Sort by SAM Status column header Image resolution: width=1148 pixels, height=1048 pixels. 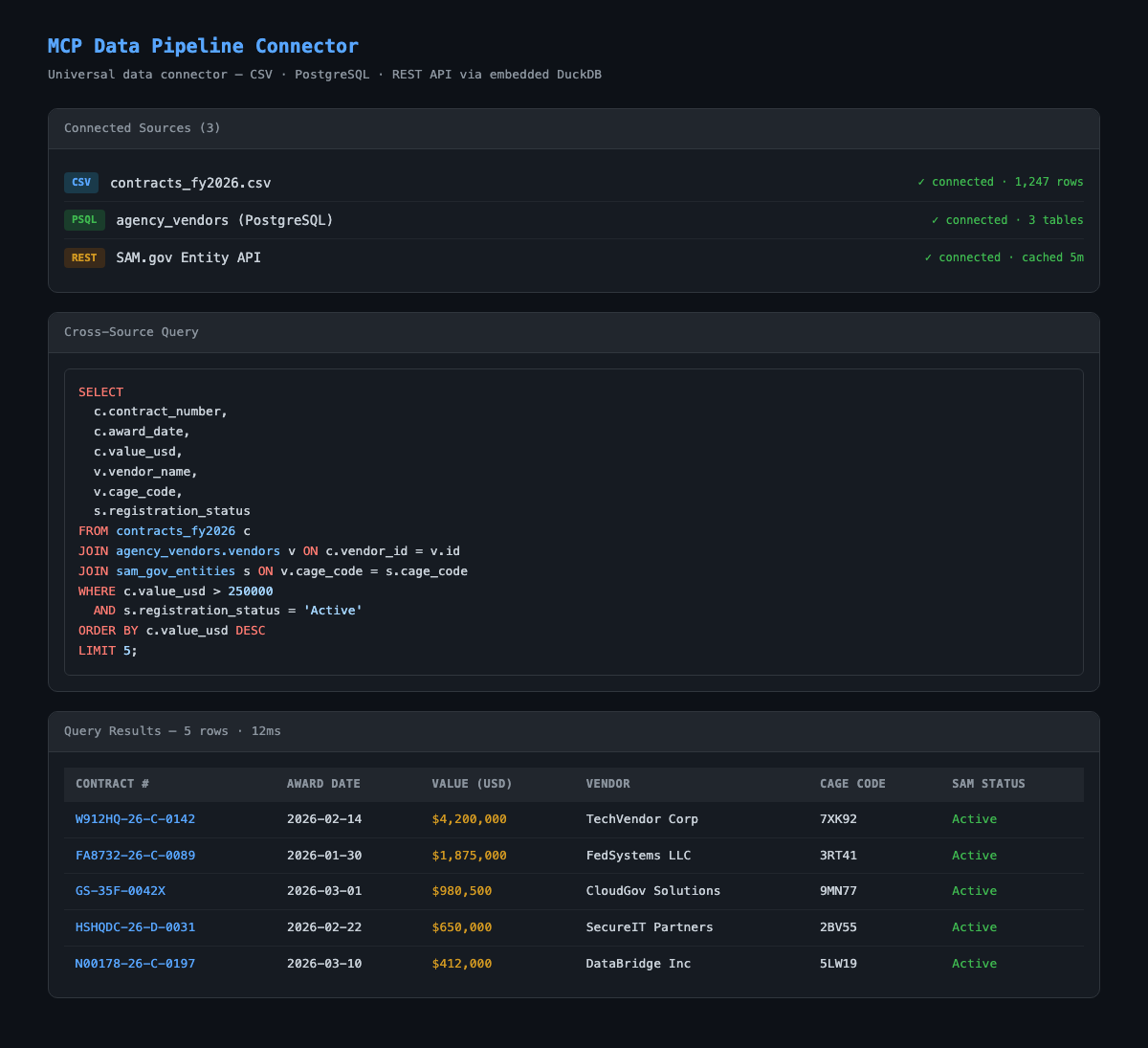[x=988, y=784]
